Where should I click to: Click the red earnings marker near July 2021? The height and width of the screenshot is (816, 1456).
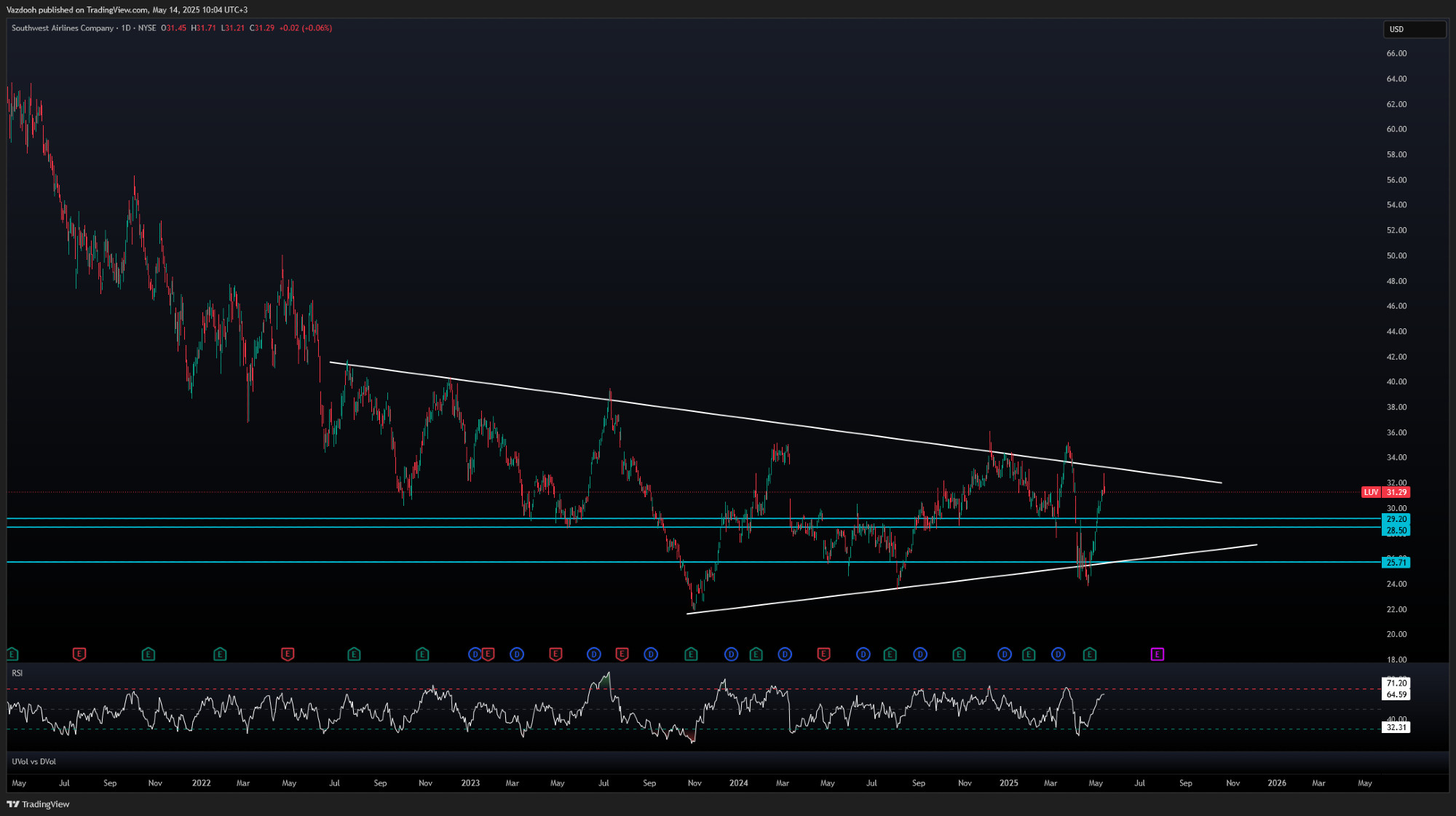coord(79,654)
